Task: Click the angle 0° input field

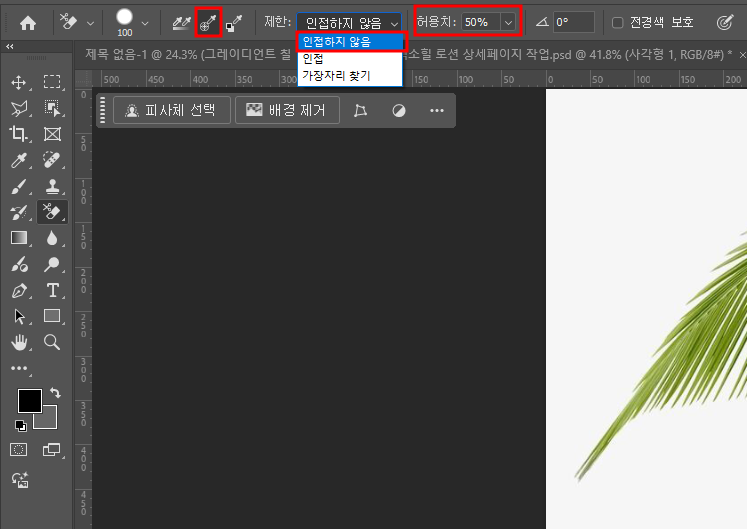Action: coord(574,22)
